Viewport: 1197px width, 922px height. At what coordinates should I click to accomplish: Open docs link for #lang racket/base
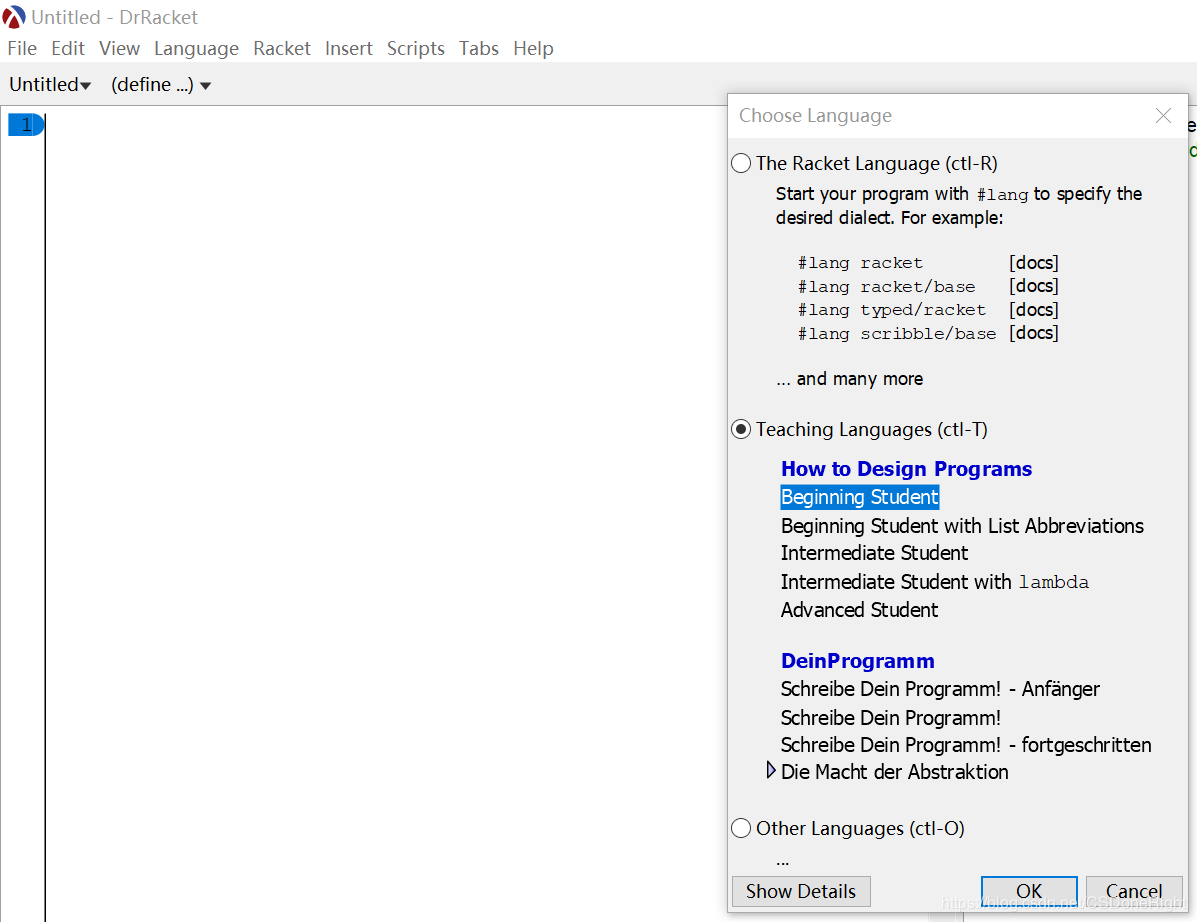[1033, 285]
